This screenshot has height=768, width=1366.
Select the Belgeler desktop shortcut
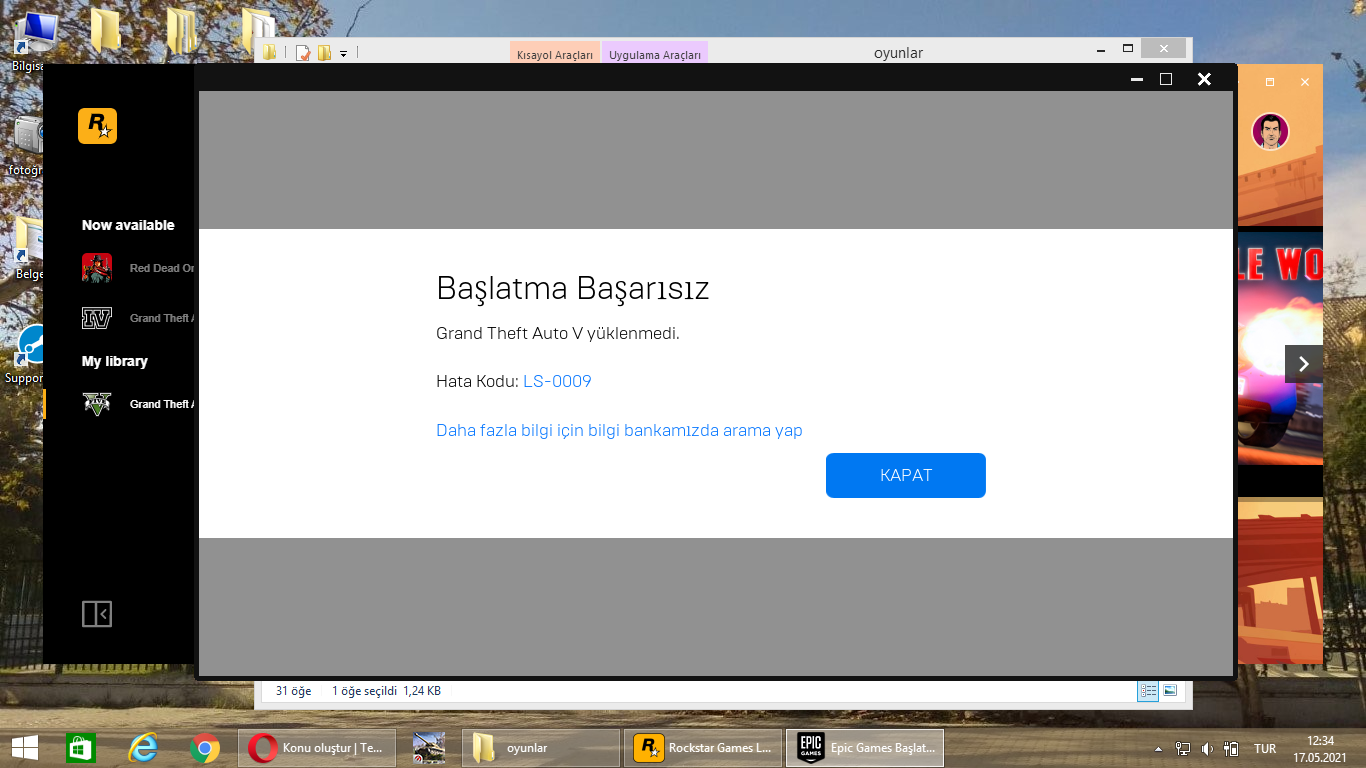pos(29,248)
